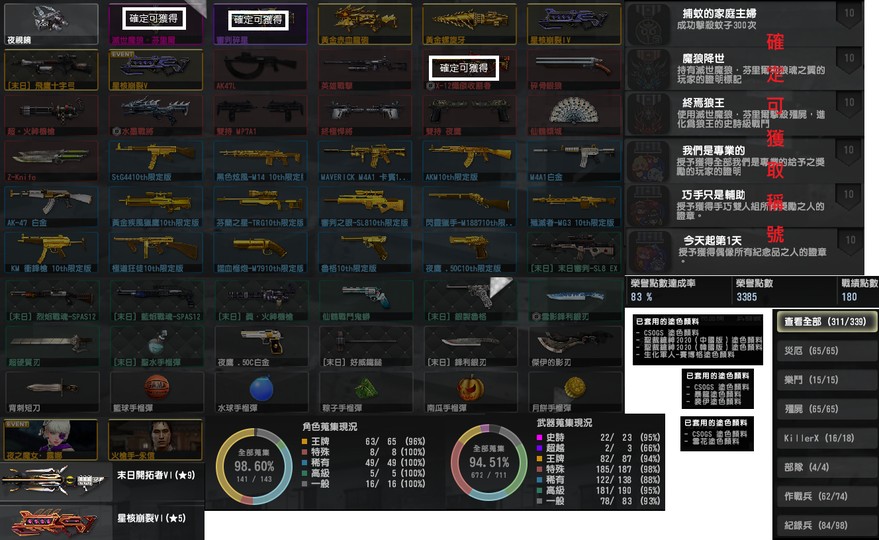Click the M4A1白金 weapon
Screen dimensions: 879x540
[574, 161]
